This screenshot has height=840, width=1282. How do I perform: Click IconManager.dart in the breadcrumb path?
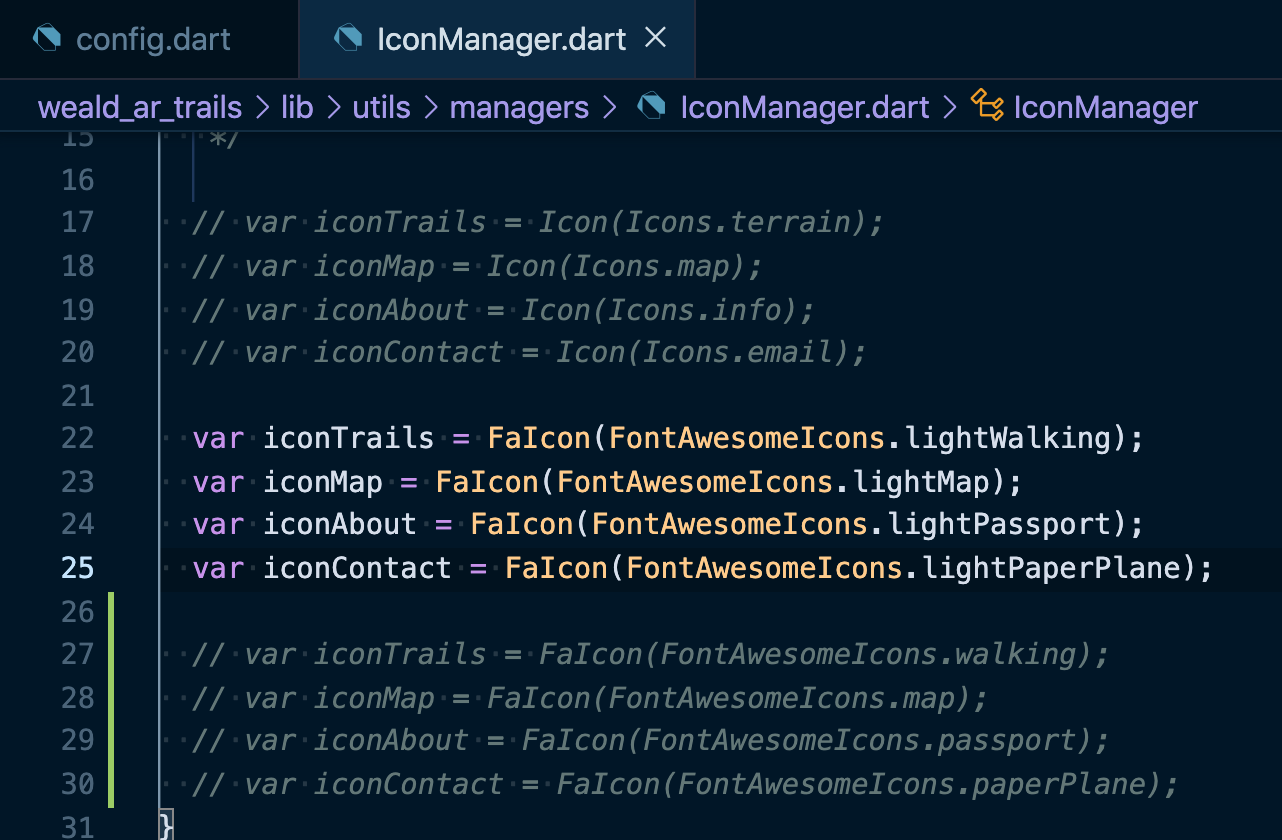(803, 106)
